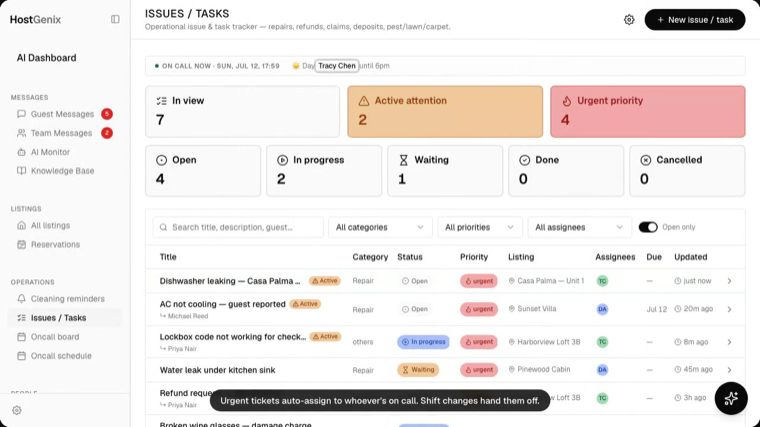
Task: Open AI Dashboard
Action: [x=47, y=58]
